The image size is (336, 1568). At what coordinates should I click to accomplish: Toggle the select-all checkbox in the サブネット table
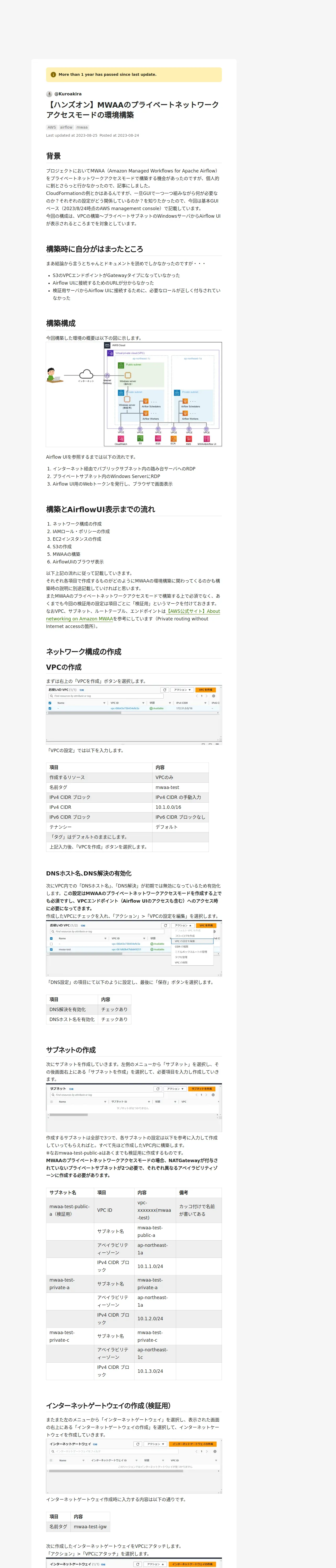click(52, 1102)
